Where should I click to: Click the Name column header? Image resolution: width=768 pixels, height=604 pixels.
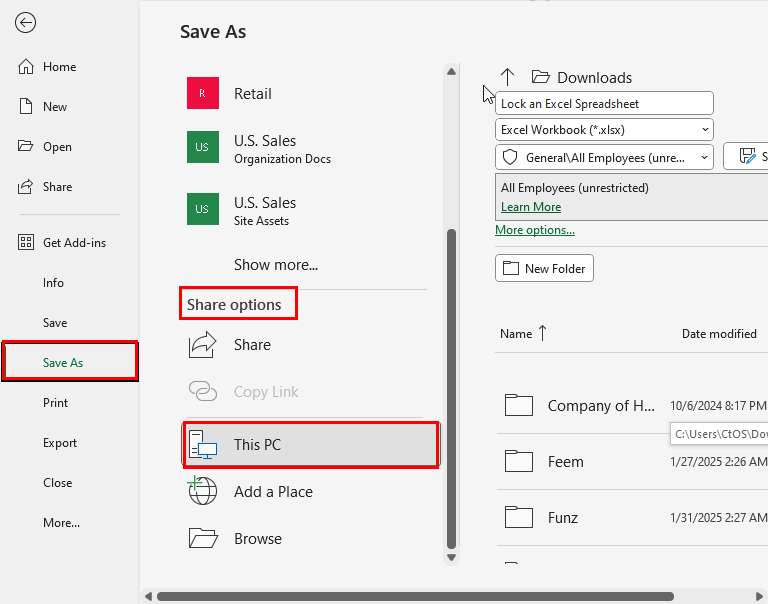click(516, 334)
